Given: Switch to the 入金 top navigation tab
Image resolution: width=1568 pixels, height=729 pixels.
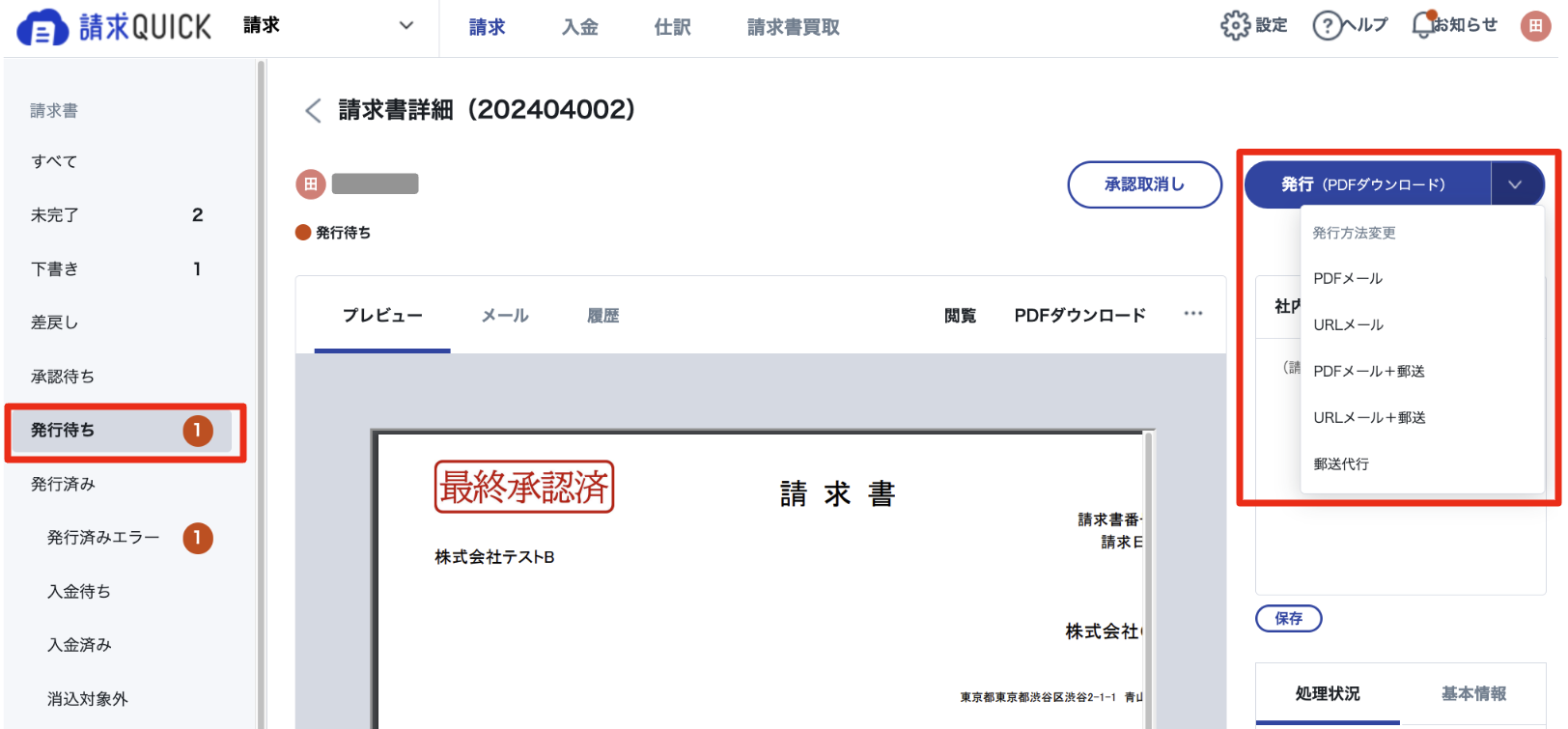Looking at the screenshot, I should click(580, 27).
